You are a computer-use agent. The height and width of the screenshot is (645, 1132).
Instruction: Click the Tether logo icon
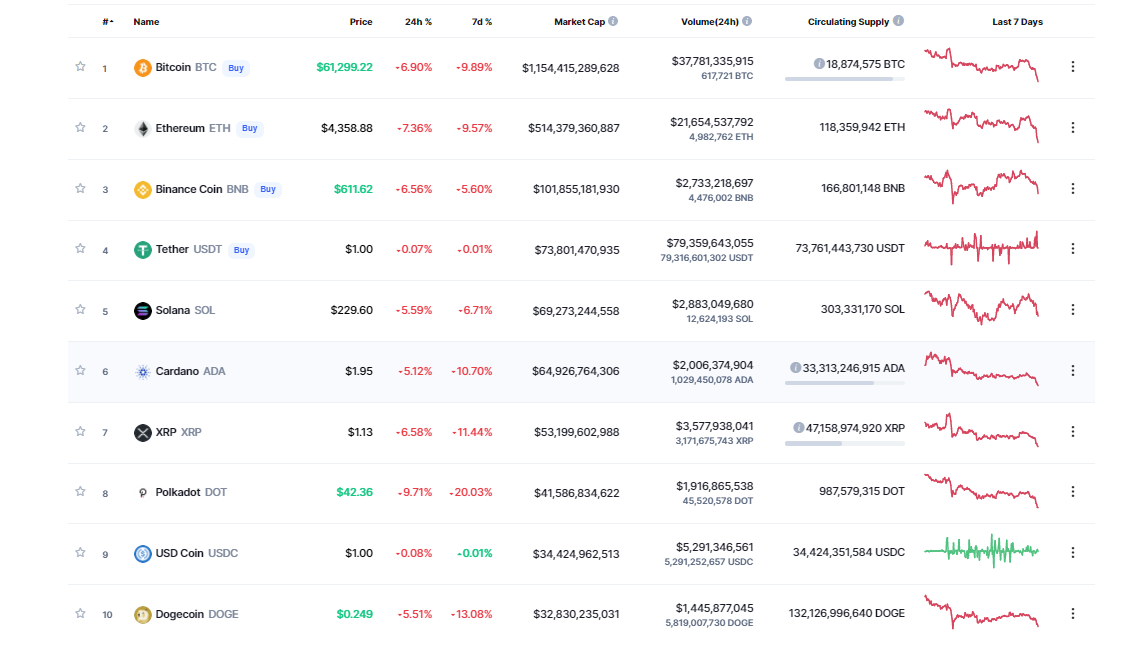pyautogui.click(x=143, y=250)
